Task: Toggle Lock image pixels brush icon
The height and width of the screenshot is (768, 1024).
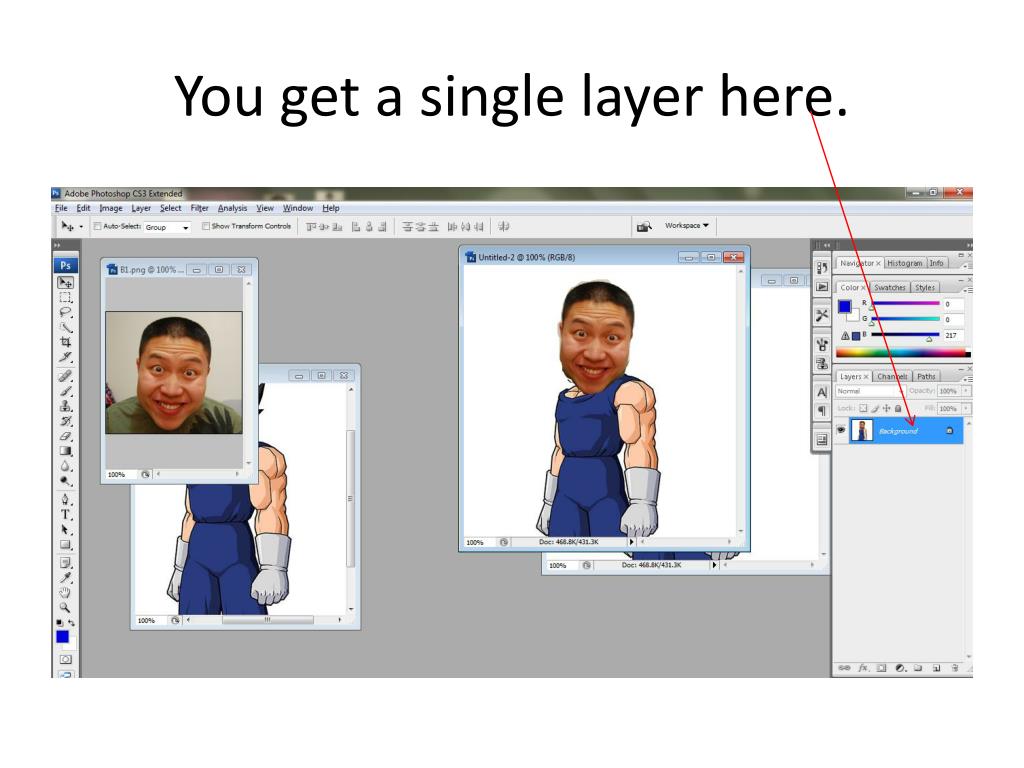Action: pos(875,409)
